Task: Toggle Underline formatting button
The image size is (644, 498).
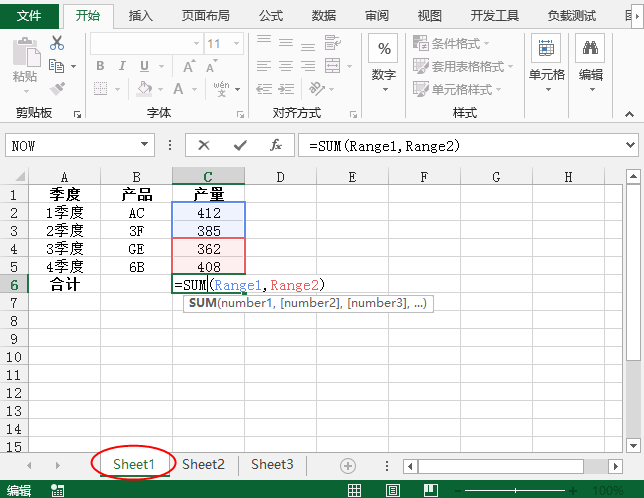Action: 144,66
